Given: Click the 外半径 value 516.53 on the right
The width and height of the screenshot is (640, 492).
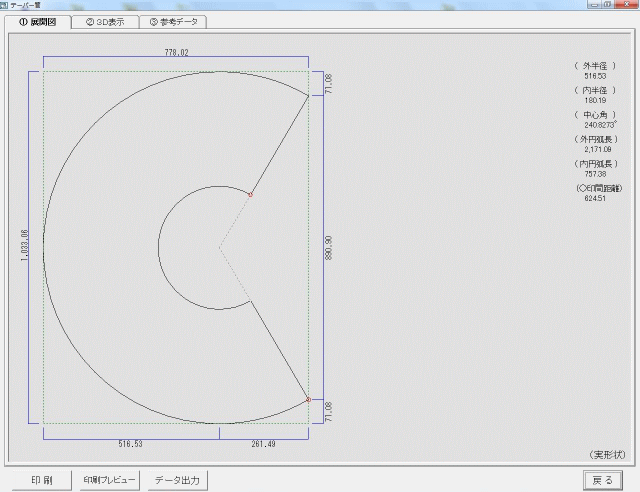Looking at the screenshot, I should [595, 76].
